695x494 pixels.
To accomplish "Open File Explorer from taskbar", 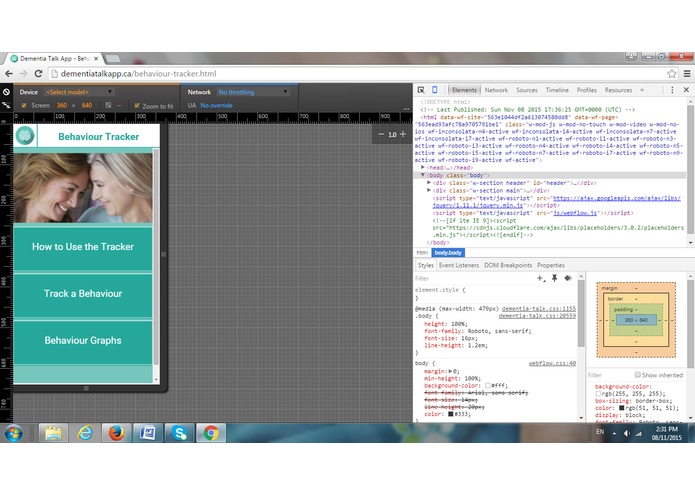I will (54, 433).
